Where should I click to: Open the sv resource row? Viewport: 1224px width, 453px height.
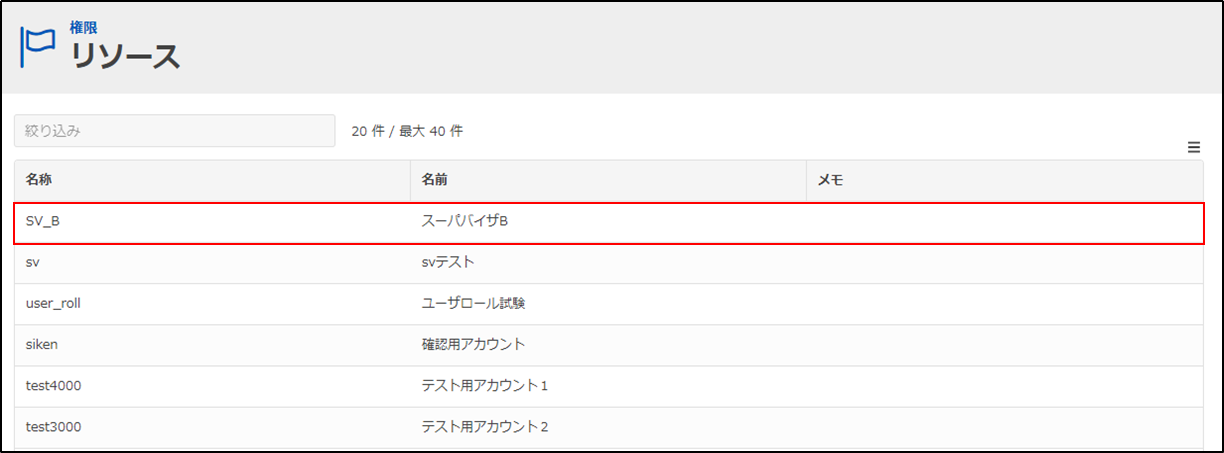[32, 262]
